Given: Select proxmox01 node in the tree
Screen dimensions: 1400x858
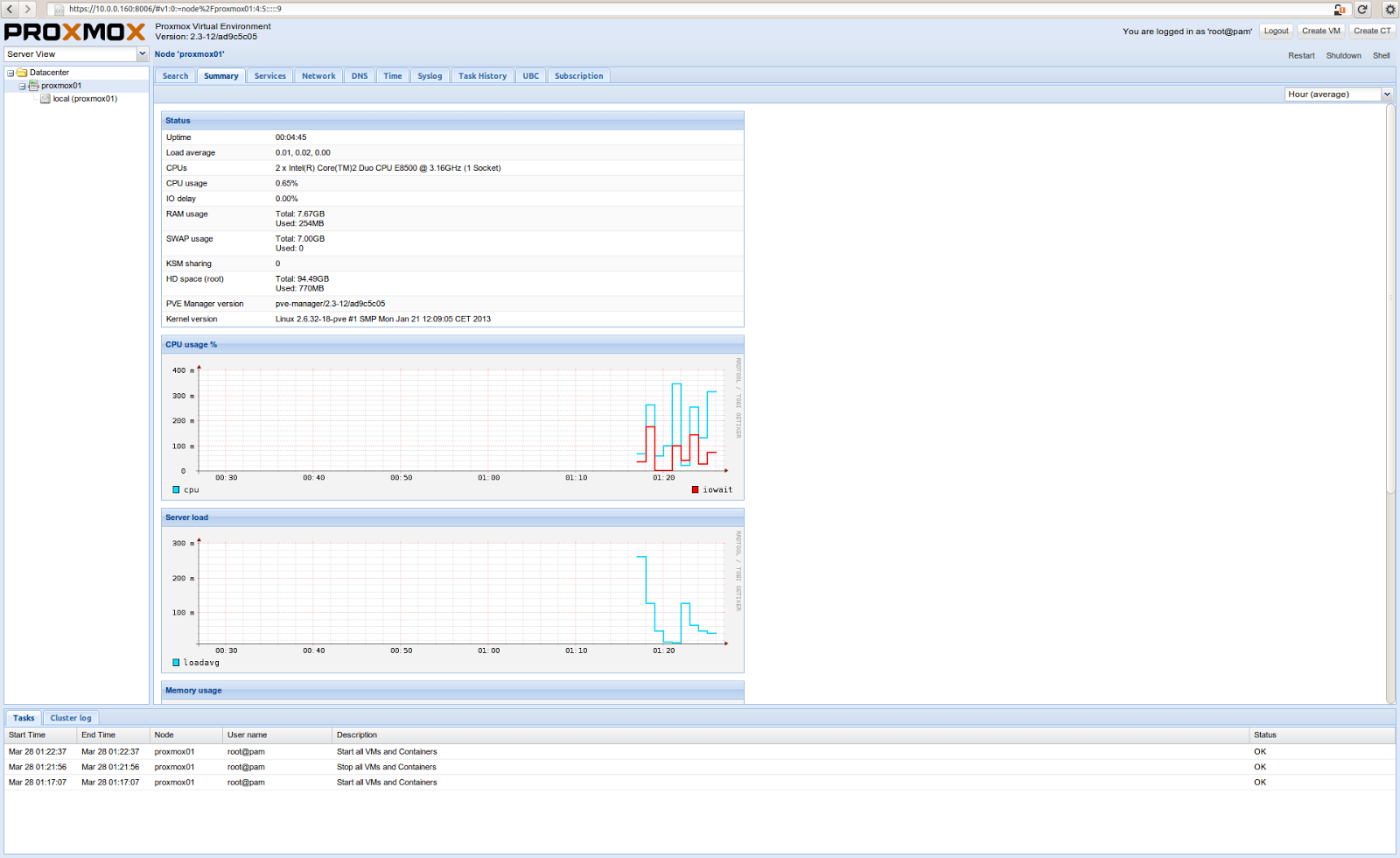Looking at the screenshot, I should click(61, 86).
